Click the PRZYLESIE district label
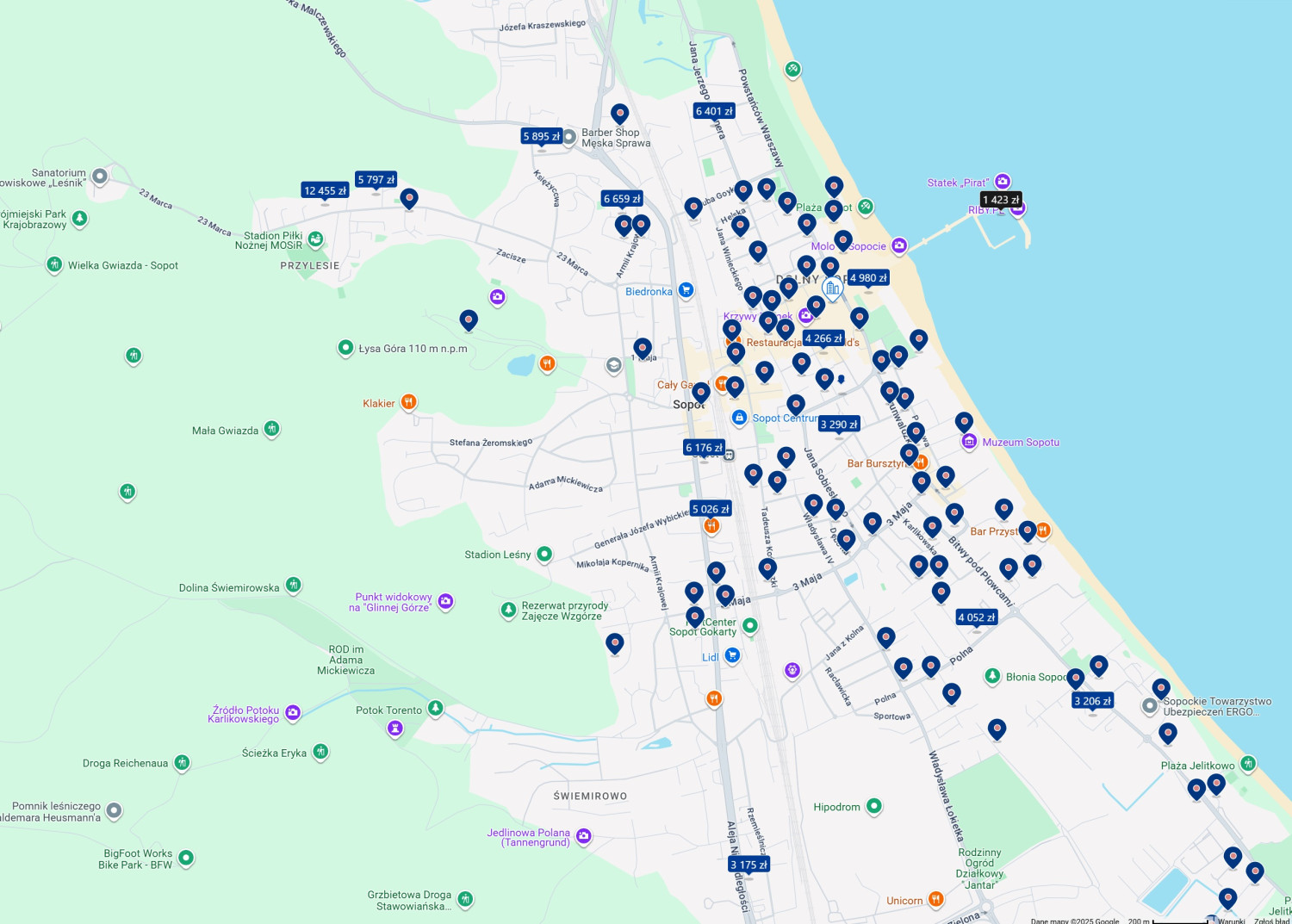 (310, 265)
